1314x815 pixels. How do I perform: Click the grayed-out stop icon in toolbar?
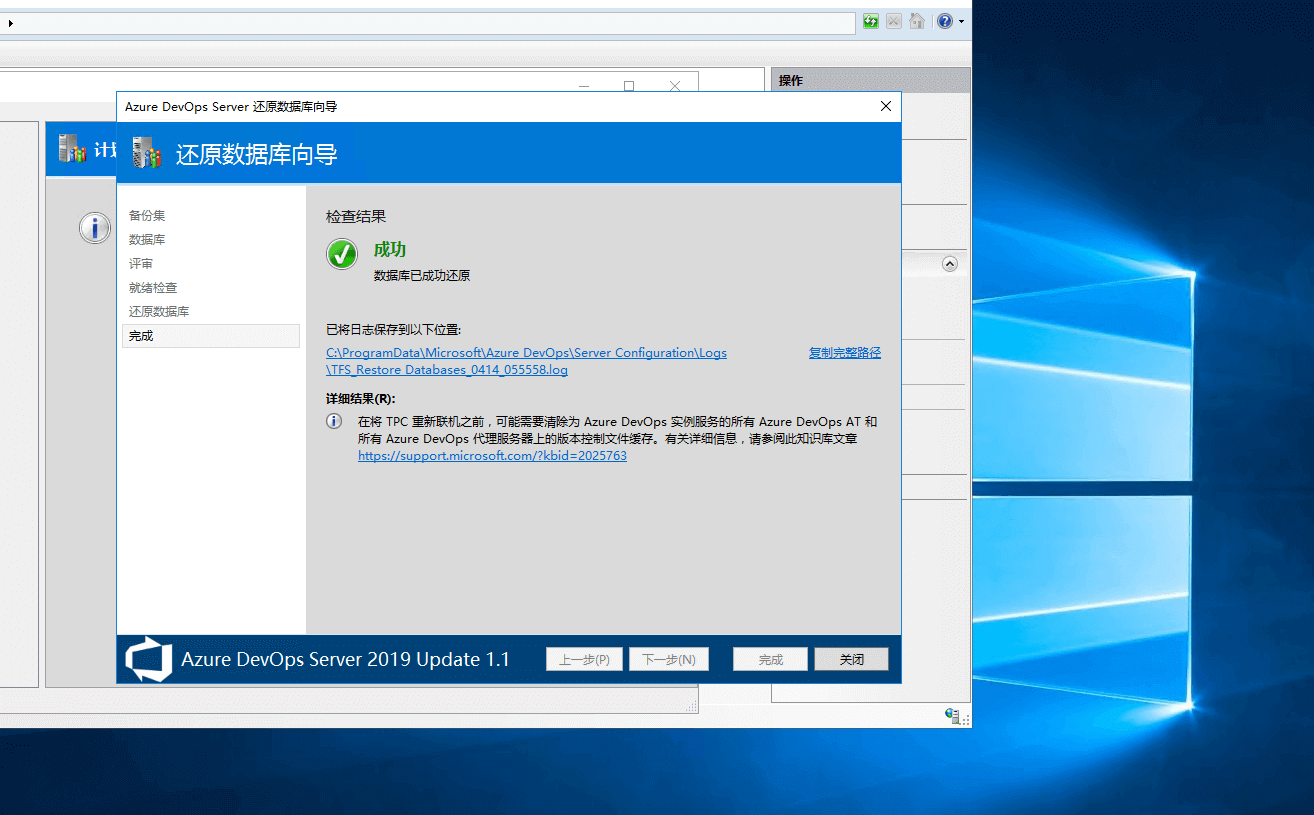[x=894, y=21]
